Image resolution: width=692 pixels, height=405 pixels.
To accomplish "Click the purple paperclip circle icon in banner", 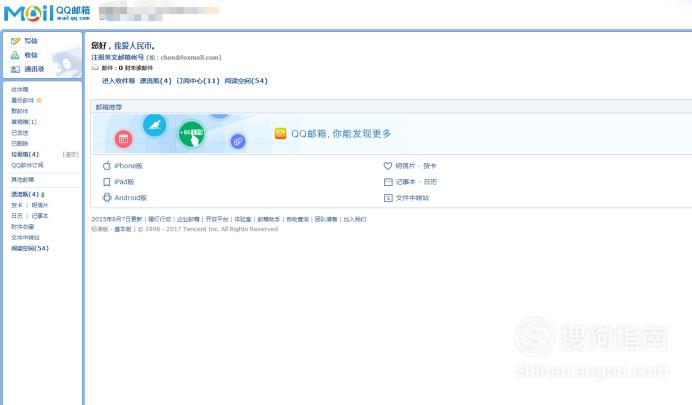I will 238,141.
